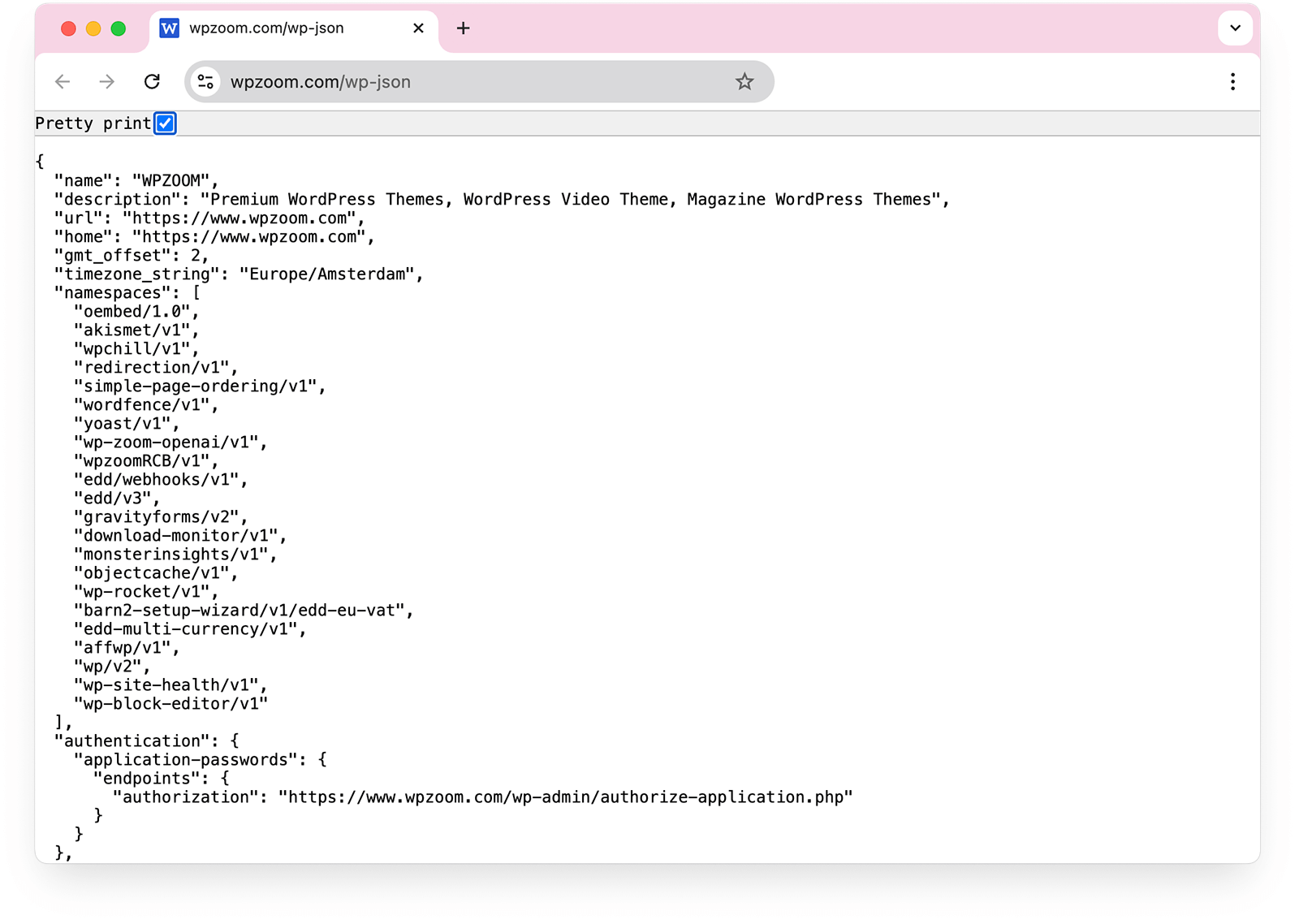
Task: Click the "application-passwords" key line
Action: pyautogui.click(x=200, y=760)
